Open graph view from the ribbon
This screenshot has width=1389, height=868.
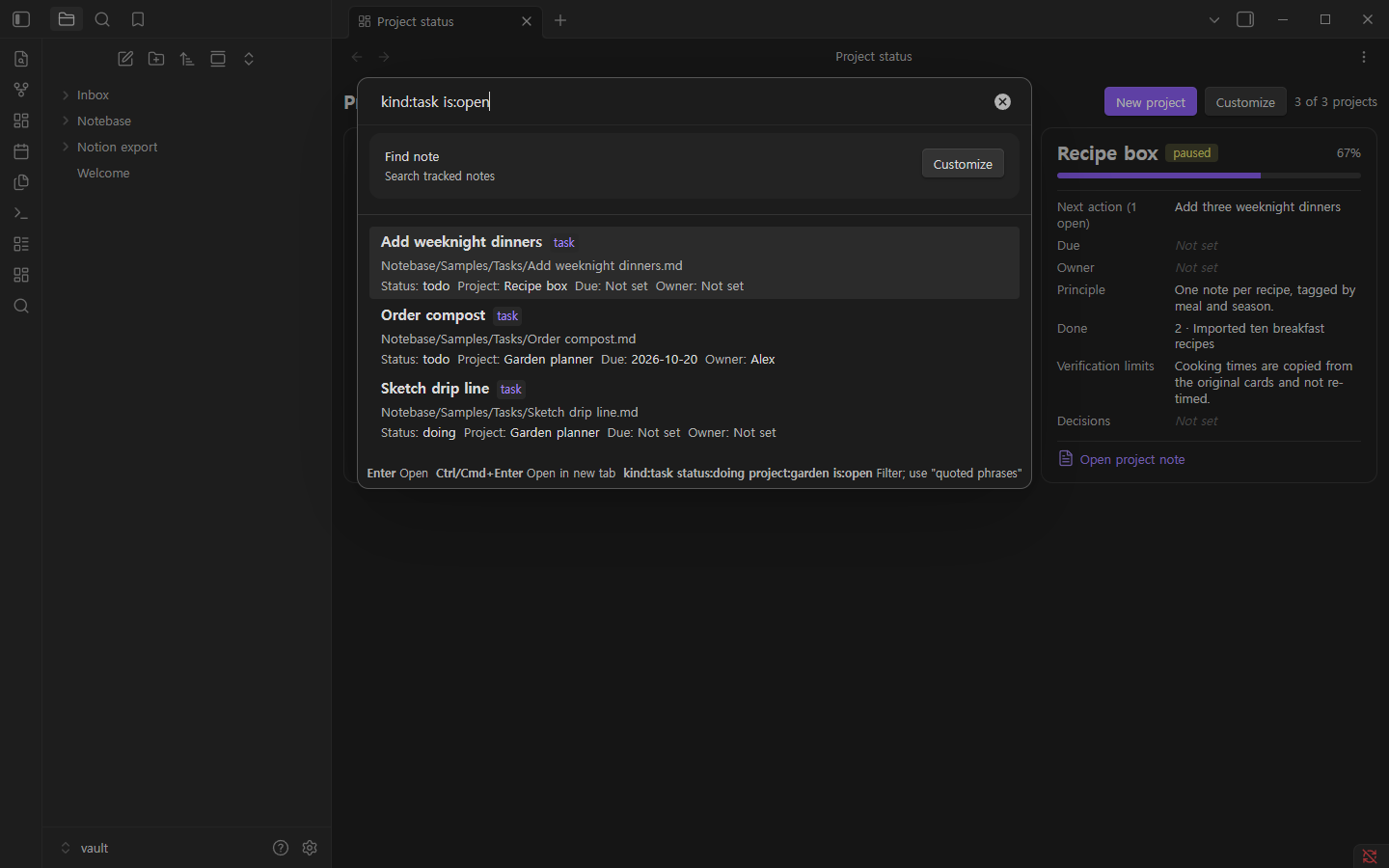[21, 90]
